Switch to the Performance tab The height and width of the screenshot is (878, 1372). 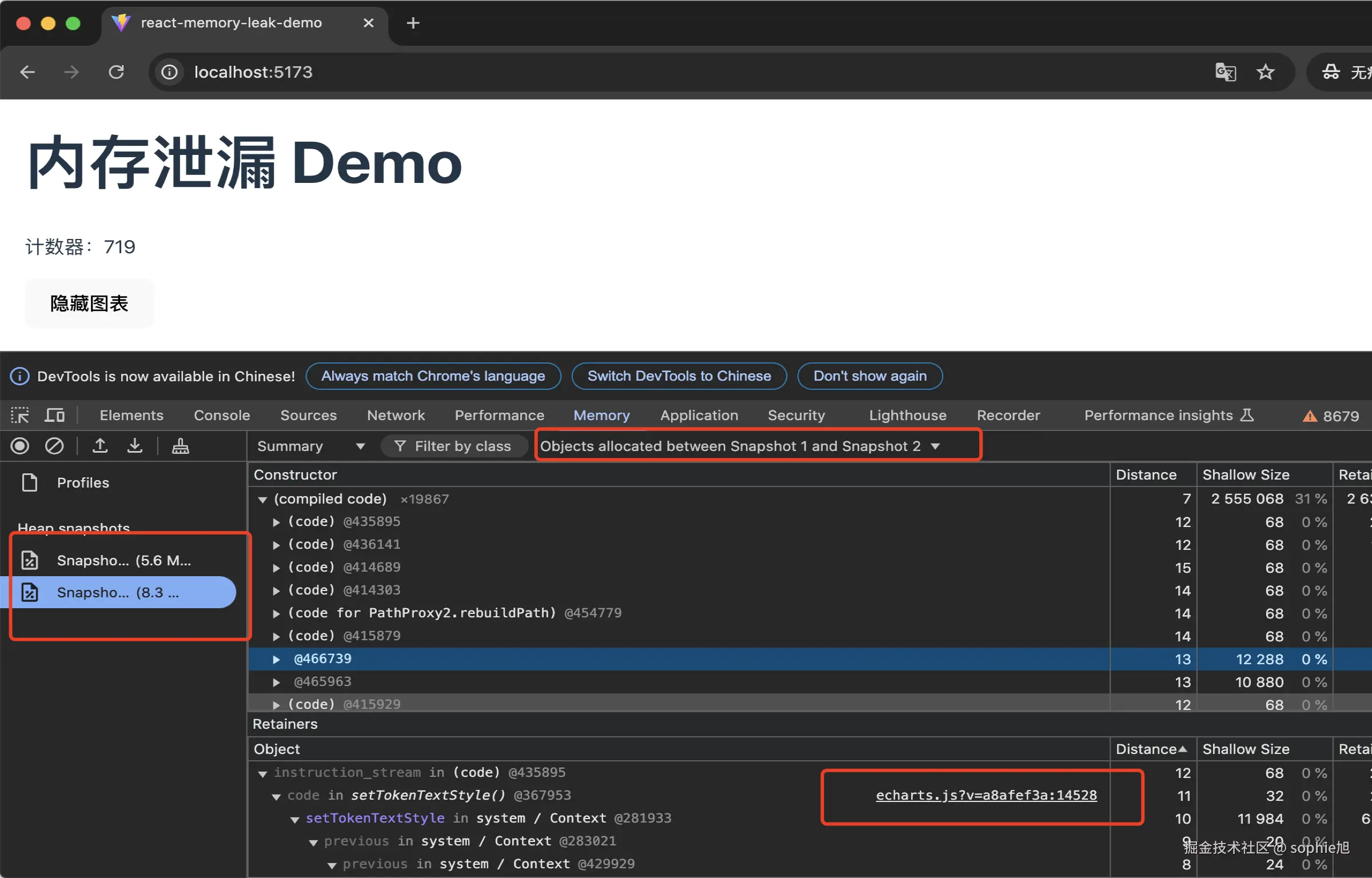coord(499,416)
